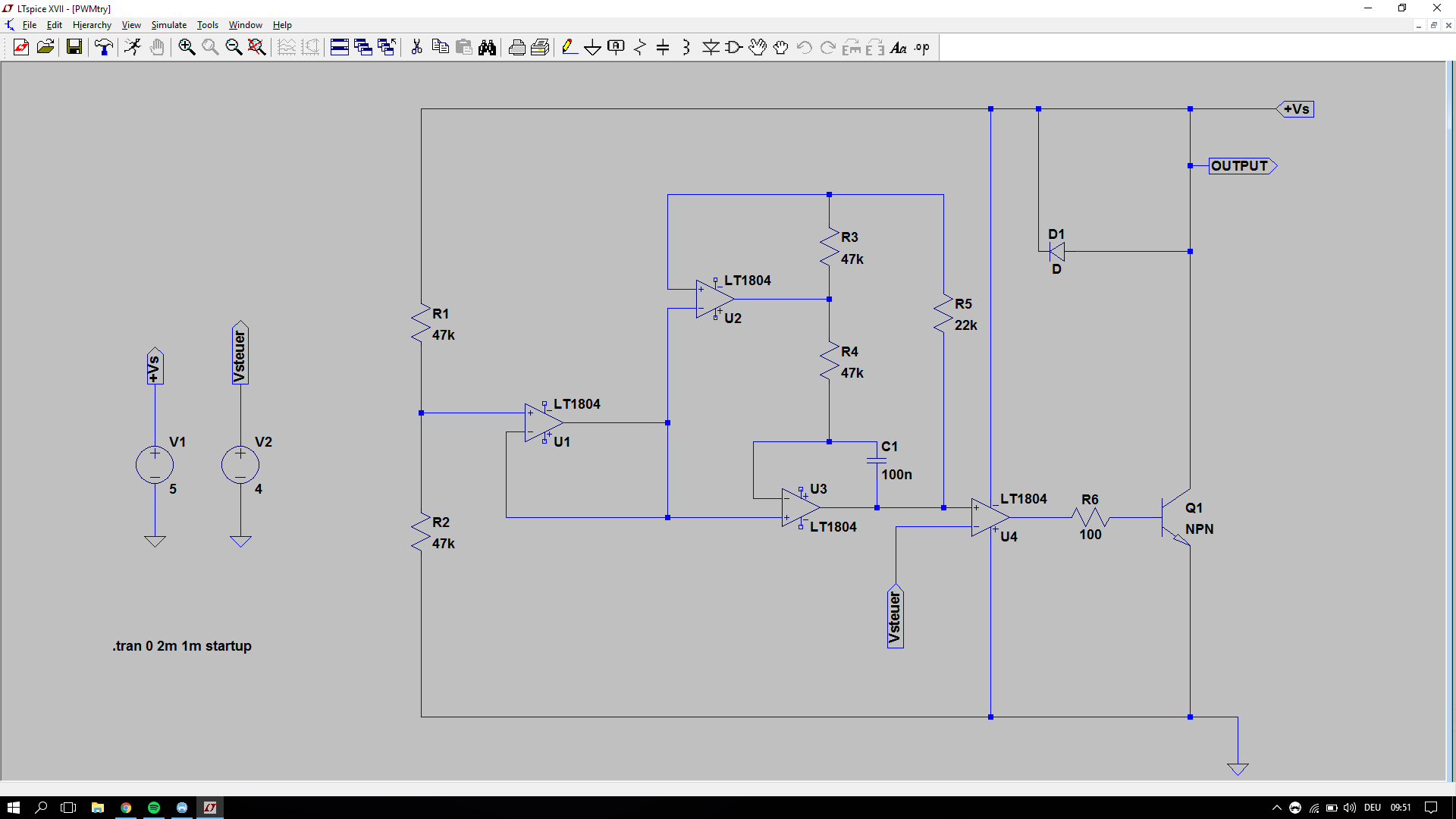Open component selector gate icon
Image resolution: width=1456 pixels, height=819 pixels.
click(734, 47)
